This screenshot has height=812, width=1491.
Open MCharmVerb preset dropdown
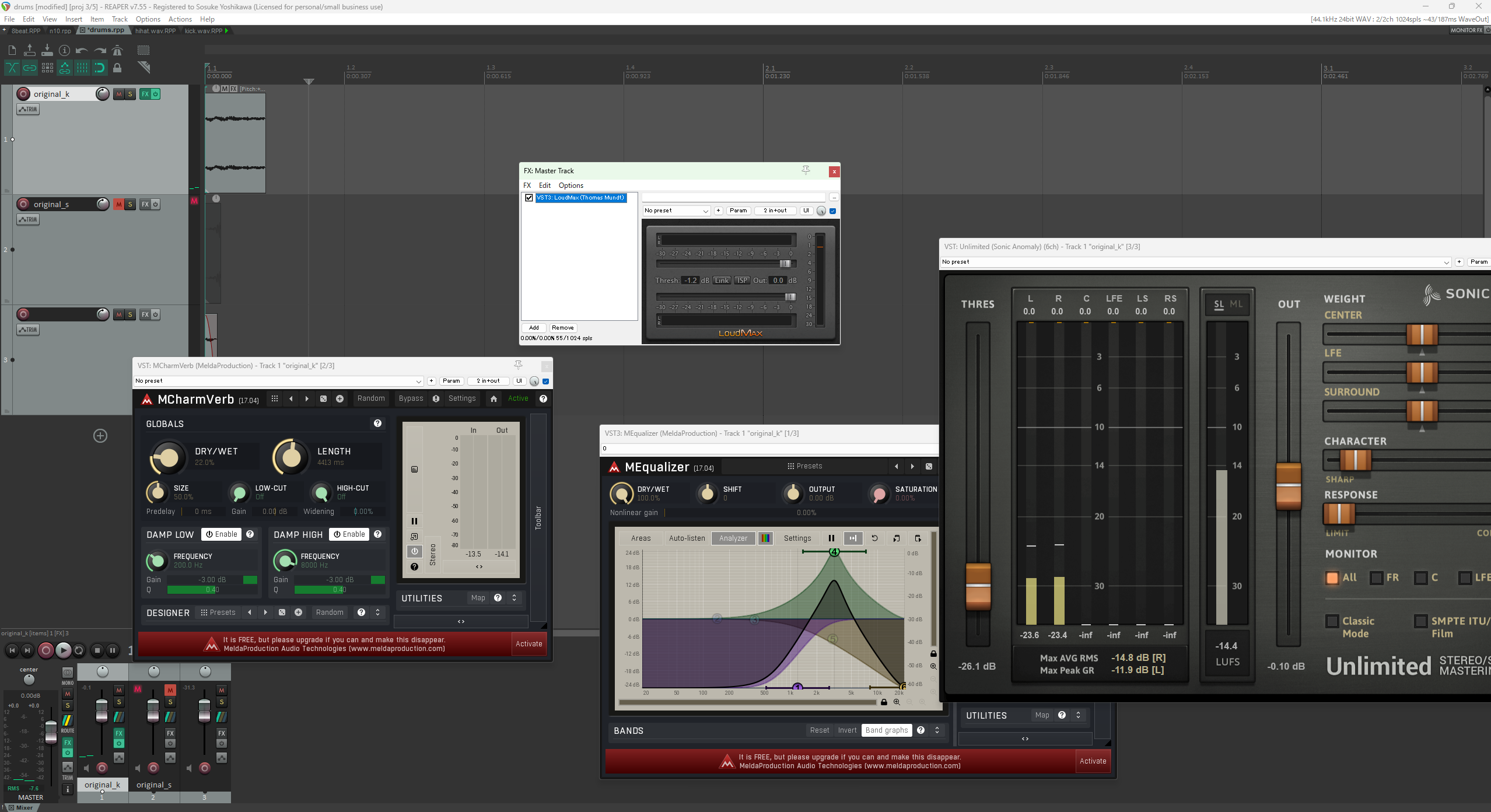click(278, 381)
